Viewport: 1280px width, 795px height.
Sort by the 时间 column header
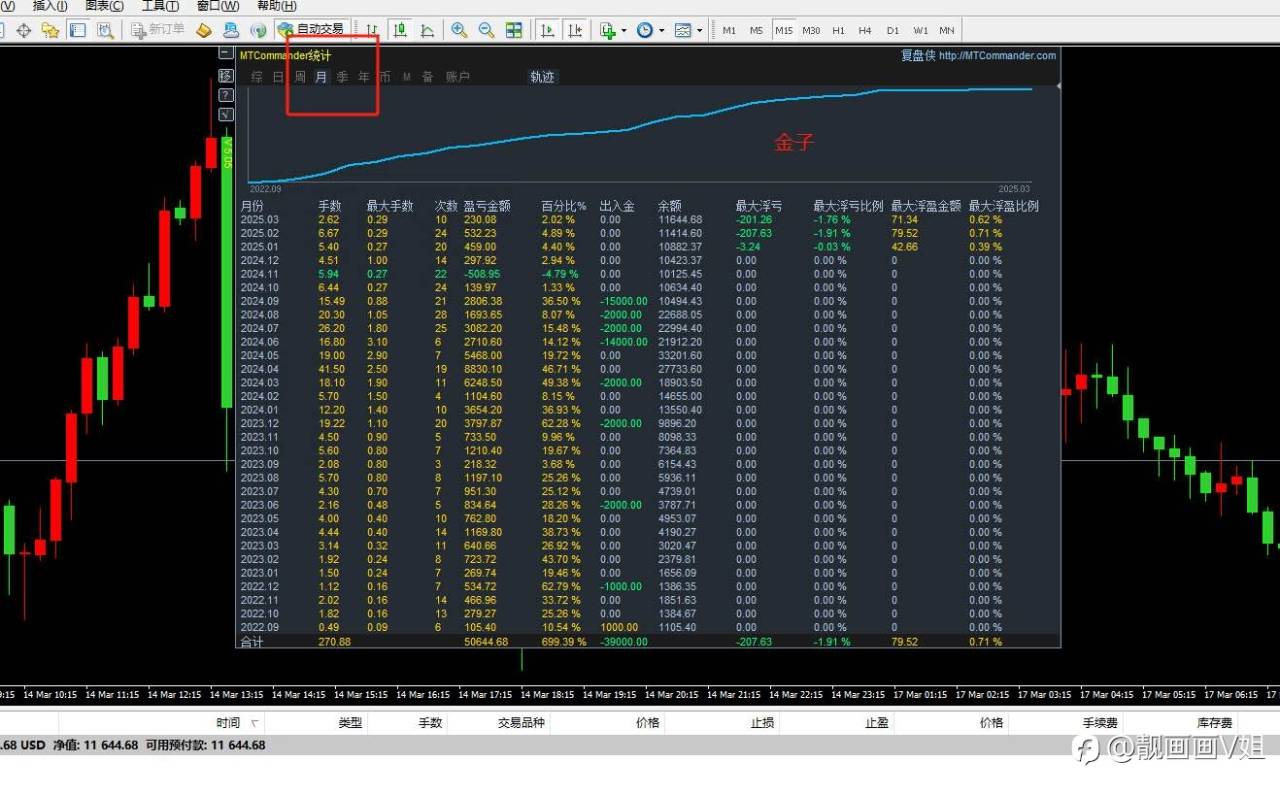coord(228,723)
